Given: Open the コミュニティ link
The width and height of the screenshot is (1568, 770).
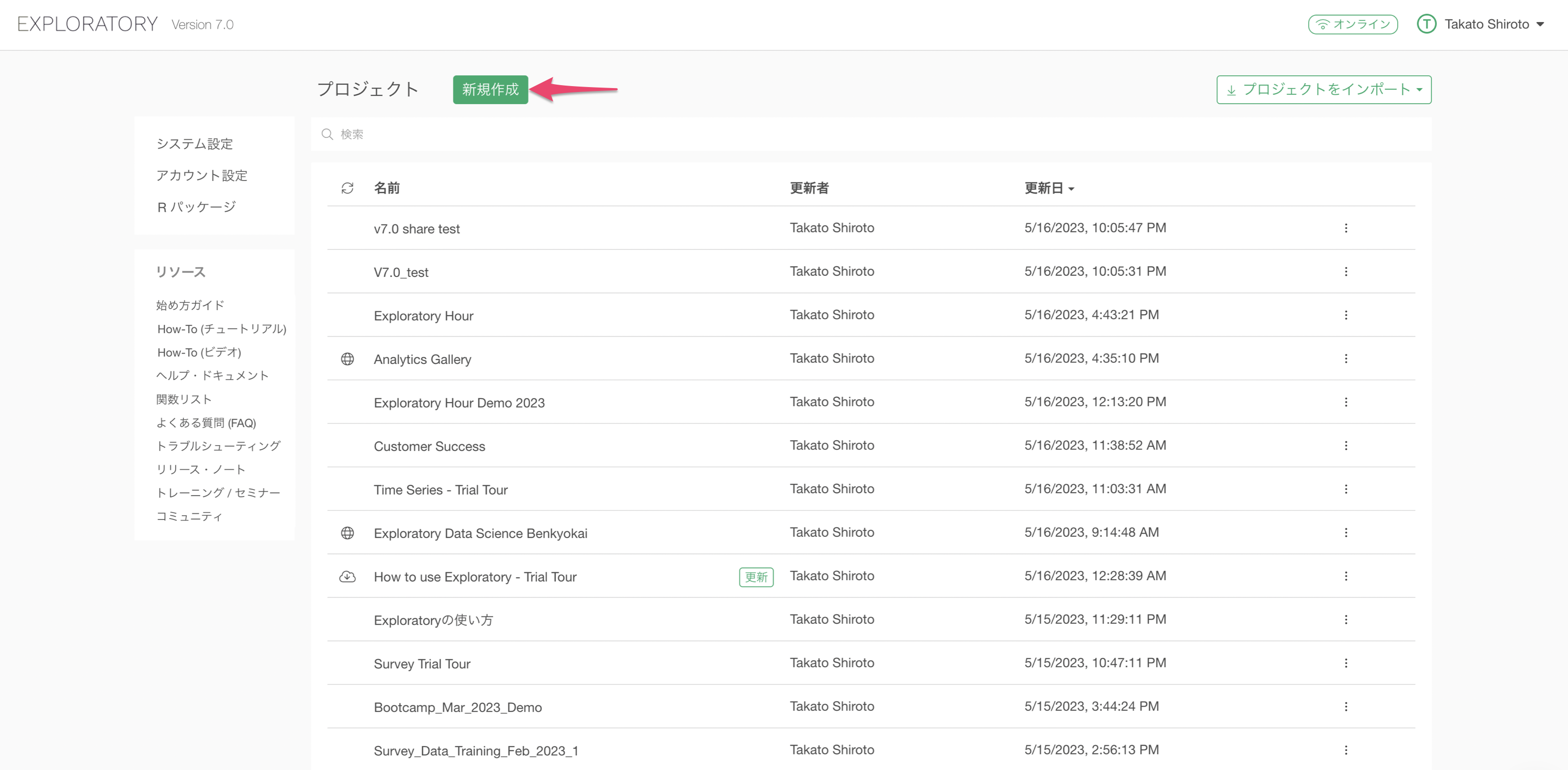Looking at the screenshot, I should (x=189, y=516).
